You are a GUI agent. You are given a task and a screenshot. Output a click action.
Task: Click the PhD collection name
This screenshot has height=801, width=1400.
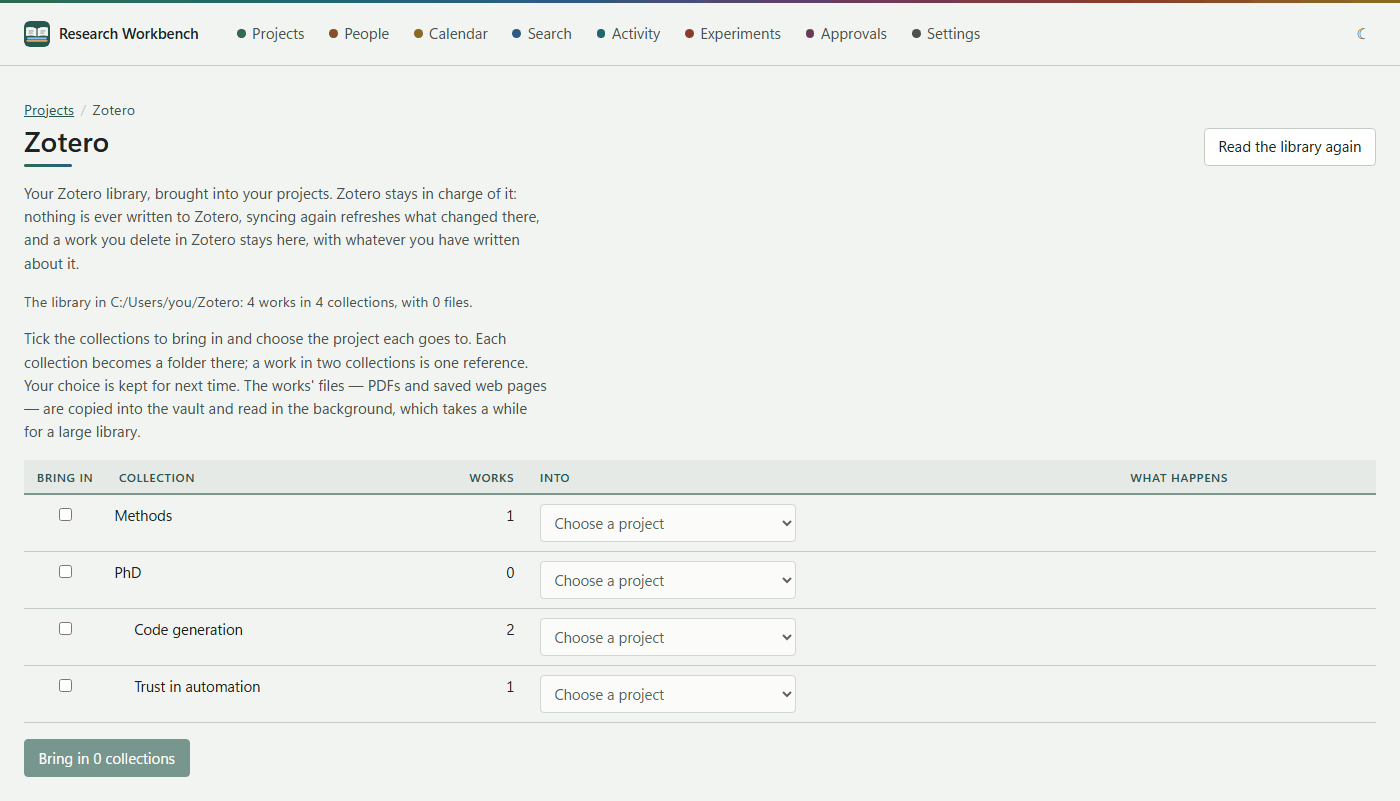pyautogui.click(x=128, y=573)
